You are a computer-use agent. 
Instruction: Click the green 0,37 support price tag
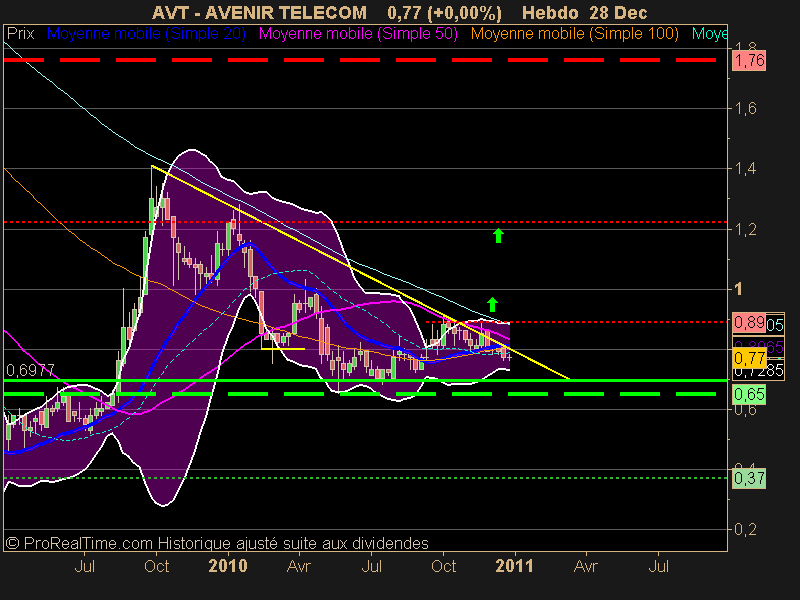click(x=749, y=479)
